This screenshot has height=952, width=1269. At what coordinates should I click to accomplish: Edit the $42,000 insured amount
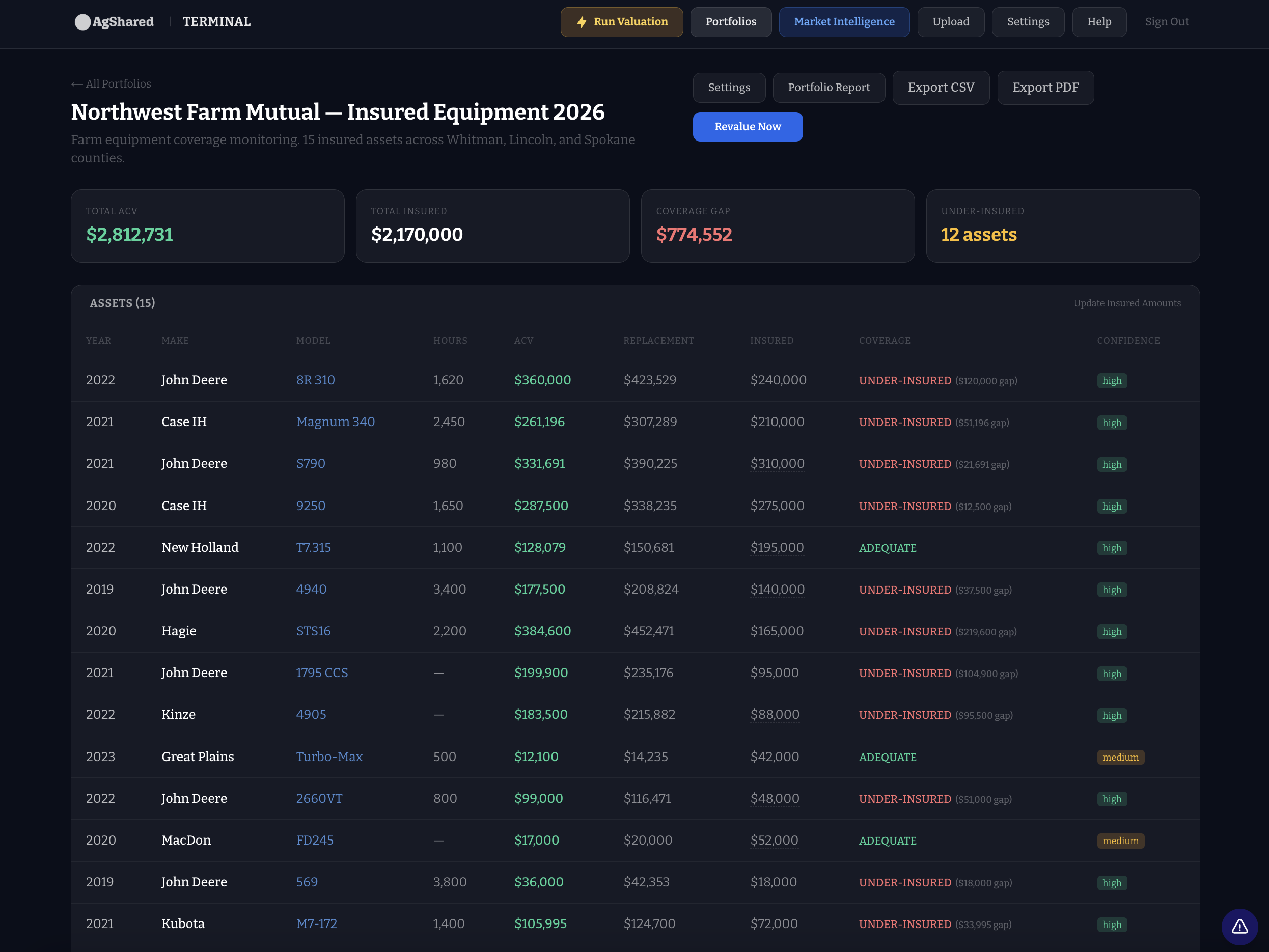click(775, 757)
